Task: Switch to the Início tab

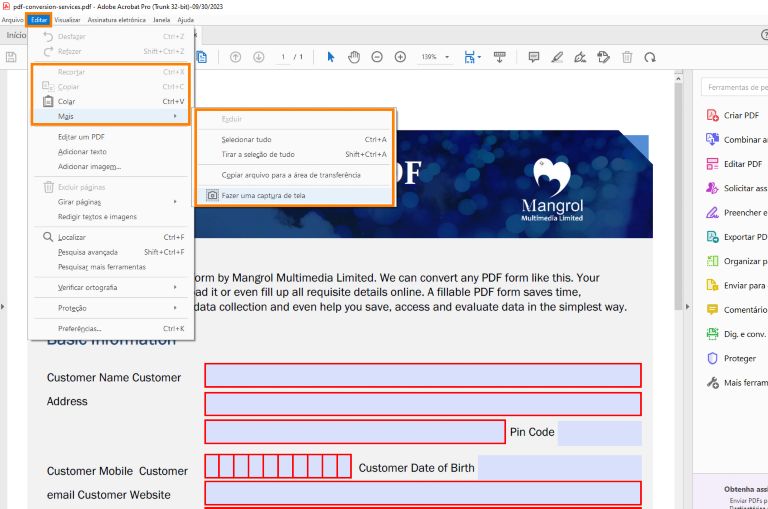Action: [x=16, y=35]
